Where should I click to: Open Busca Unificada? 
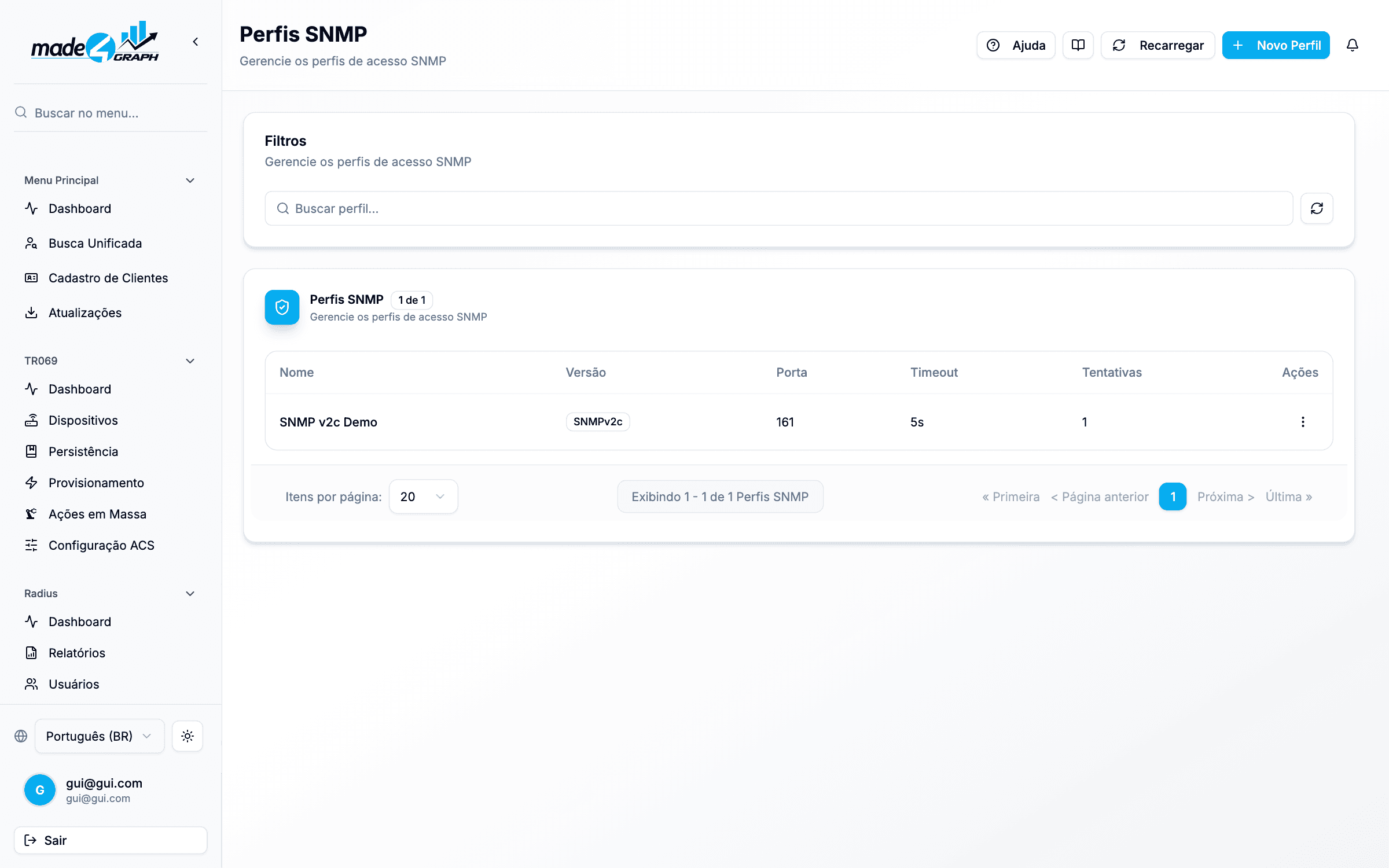110,243
